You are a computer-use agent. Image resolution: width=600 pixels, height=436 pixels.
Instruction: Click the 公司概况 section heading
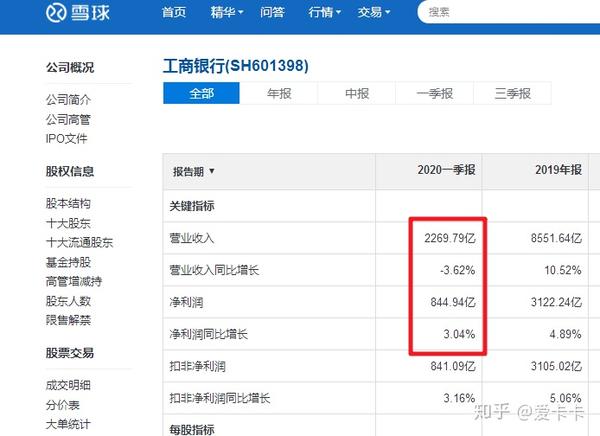(70, 67)
